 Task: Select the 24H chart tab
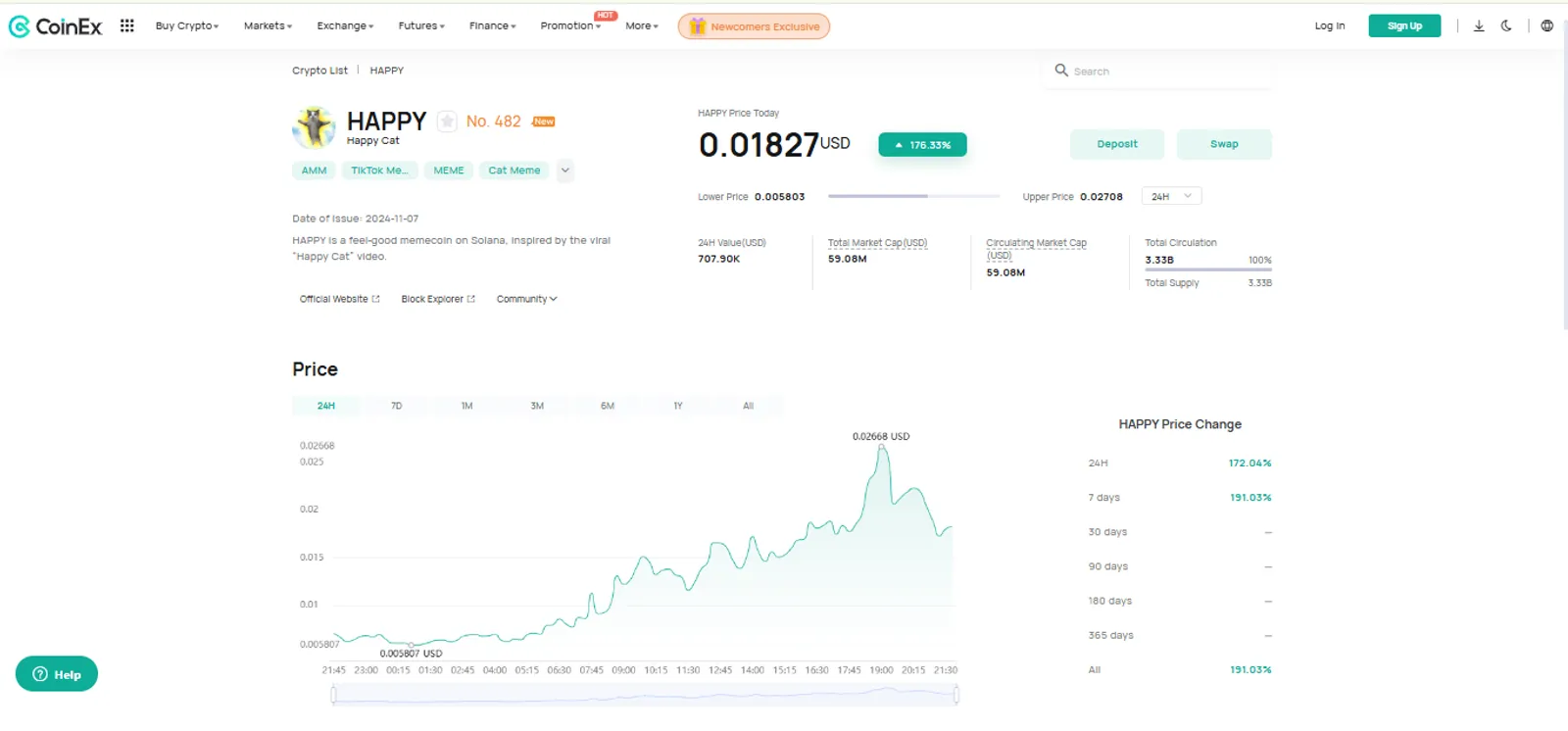[x=326, y=406]
